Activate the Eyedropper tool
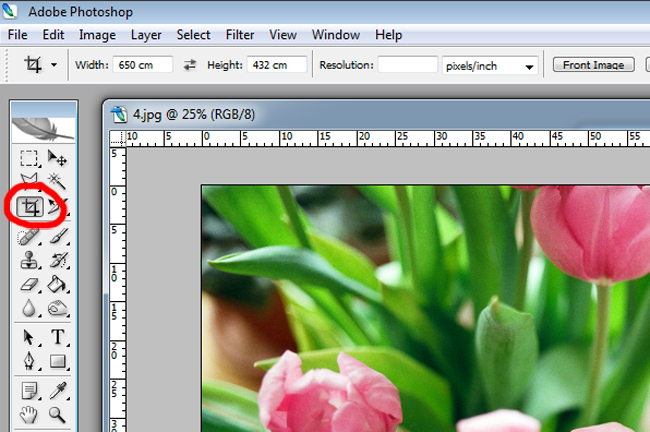 pos(58,390)
